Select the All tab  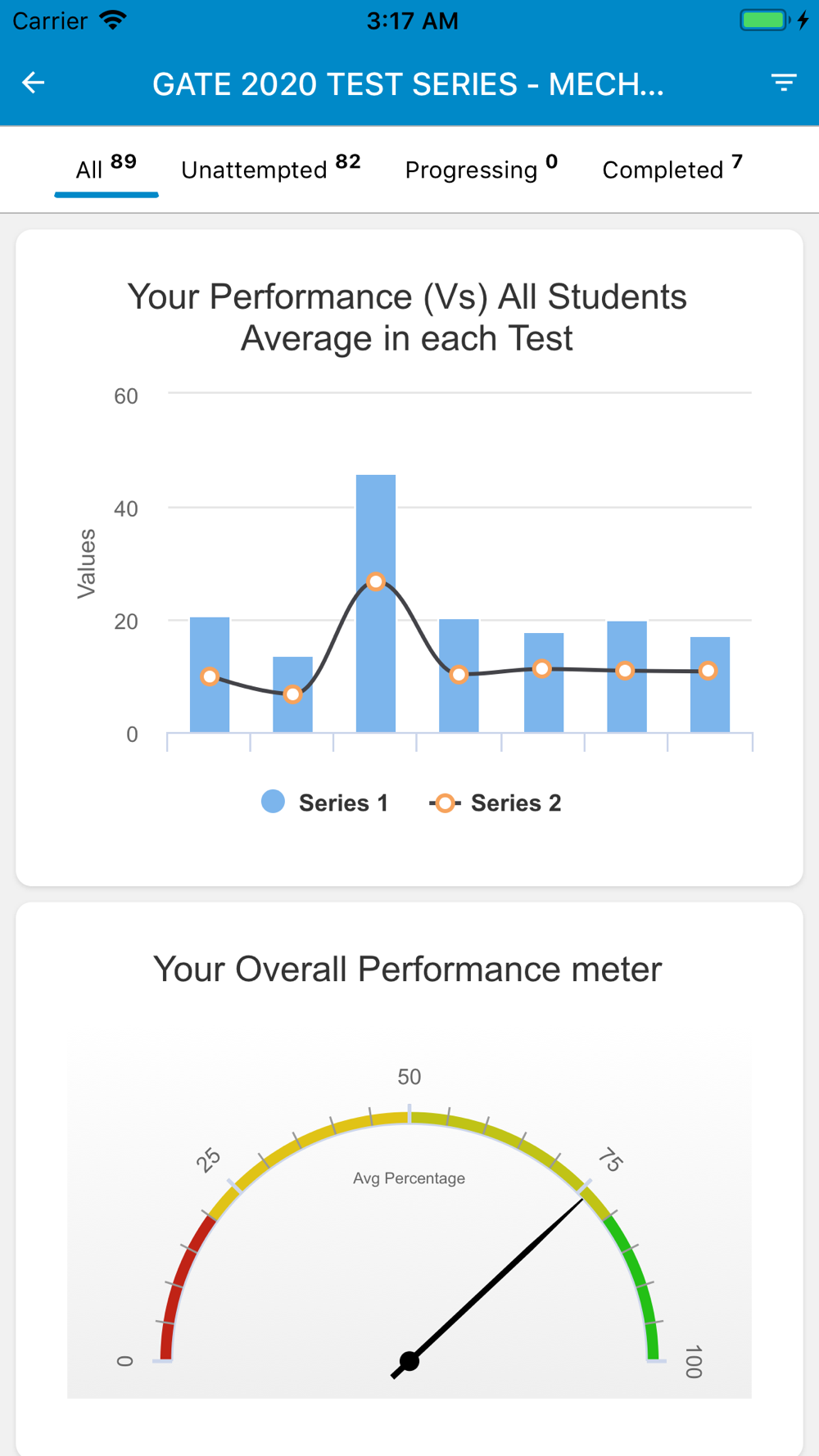(x=106, y=169)
